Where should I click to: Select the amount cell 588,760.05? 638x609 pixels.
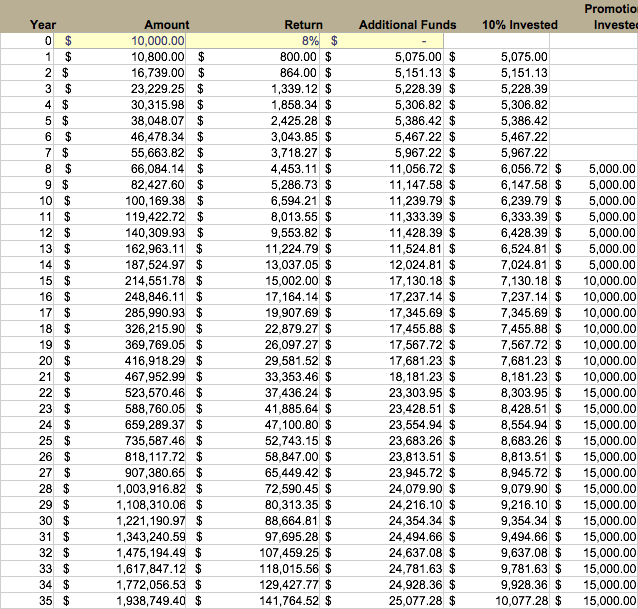(120, 409)
